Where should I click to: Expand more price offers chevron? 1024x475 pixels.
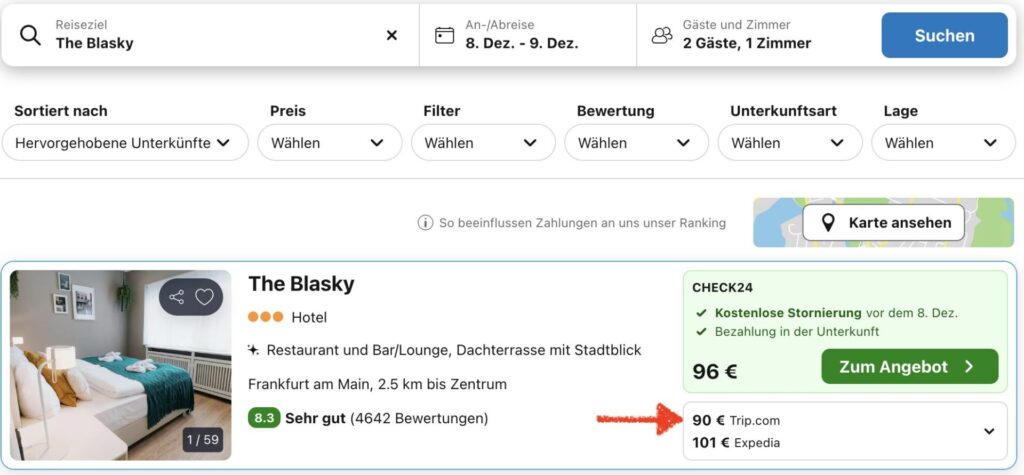point(989,431)
